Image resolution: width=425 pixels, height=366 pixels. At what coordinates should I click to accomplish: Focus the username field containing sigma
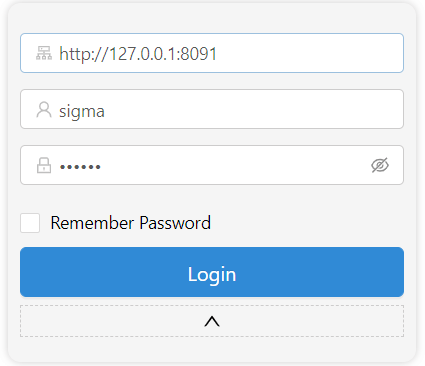(x=212, y=109)
